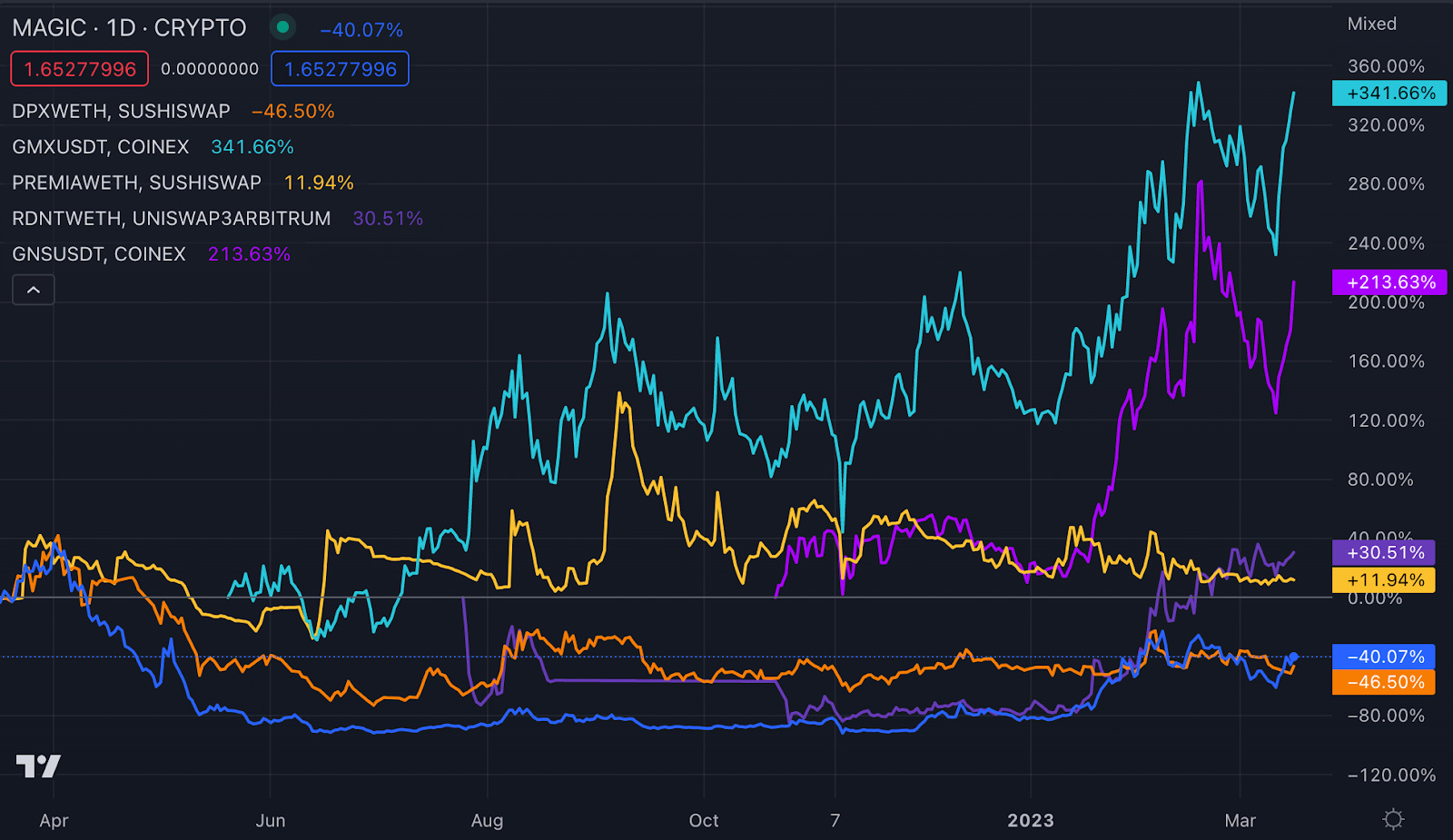1453x840 pixels.
Task: Click the orange −46.50% price label
Action: [x=1384, y=683]
